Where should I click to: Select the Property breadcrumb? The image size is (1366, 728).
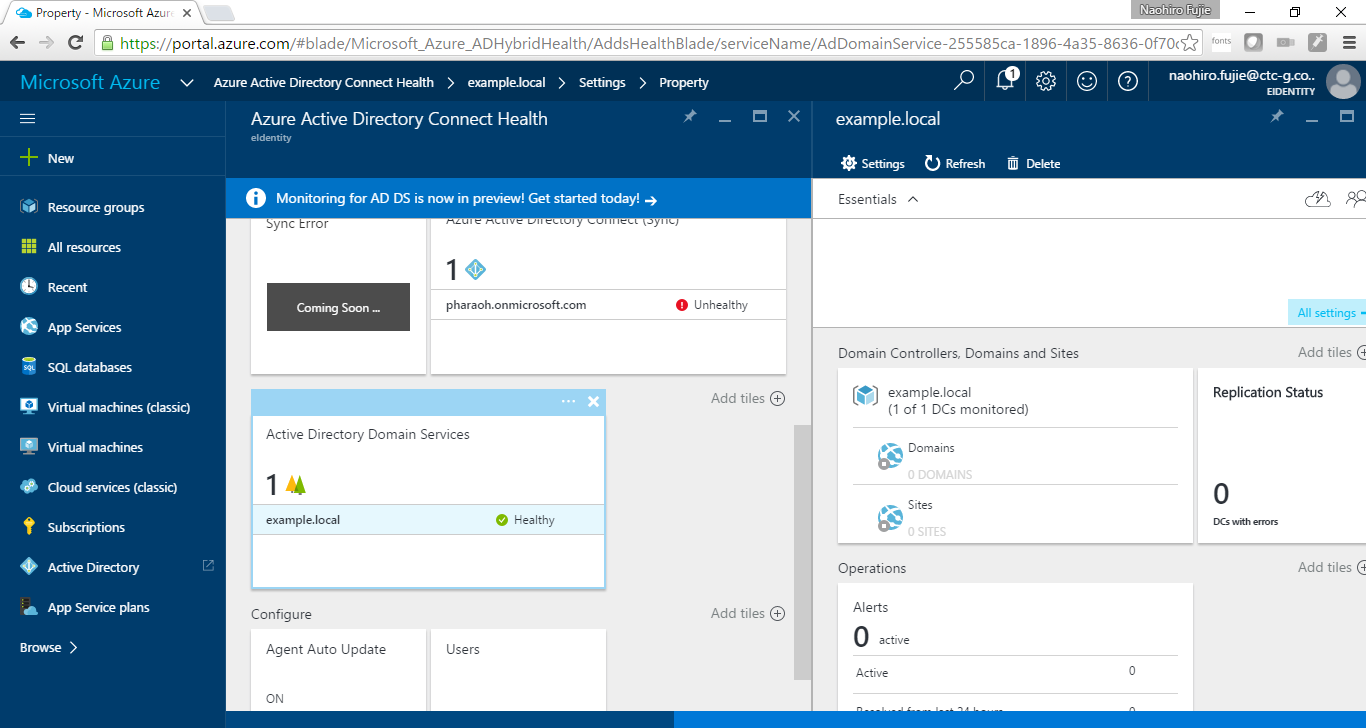[684, 83]
